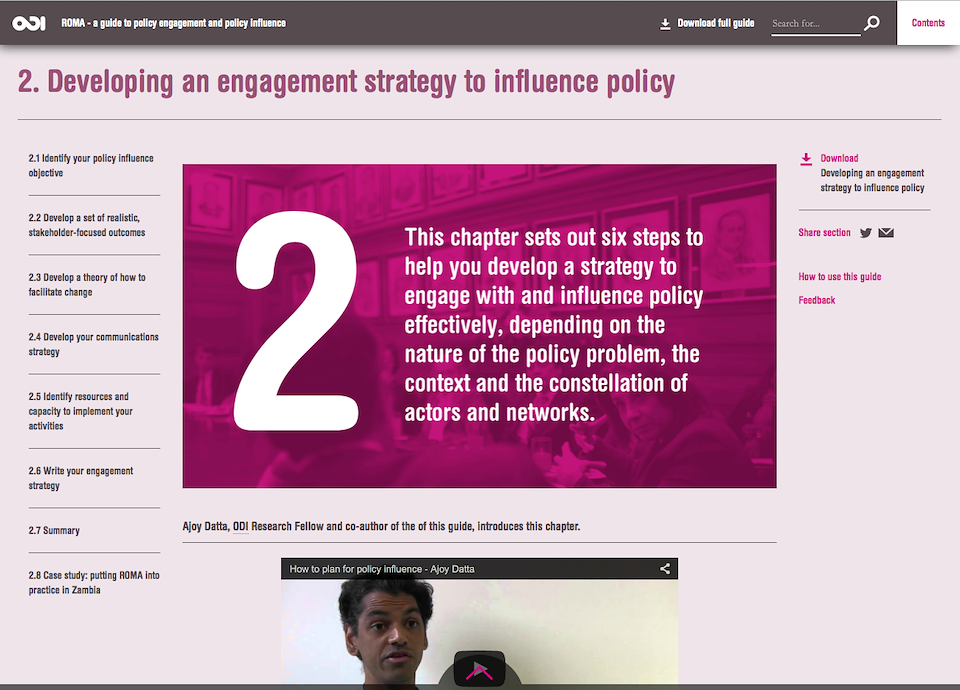Jump to 2.7 Summary

click(x=54, y=530)
